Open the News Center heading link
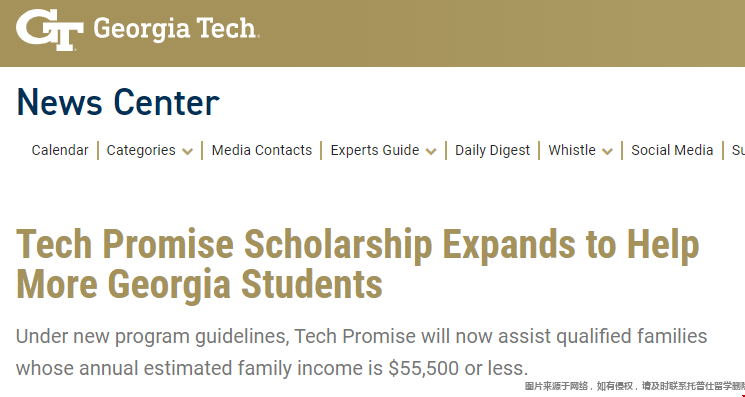This screenshot has width=745, height=397. pyautogui.click(x=118, y=102)
